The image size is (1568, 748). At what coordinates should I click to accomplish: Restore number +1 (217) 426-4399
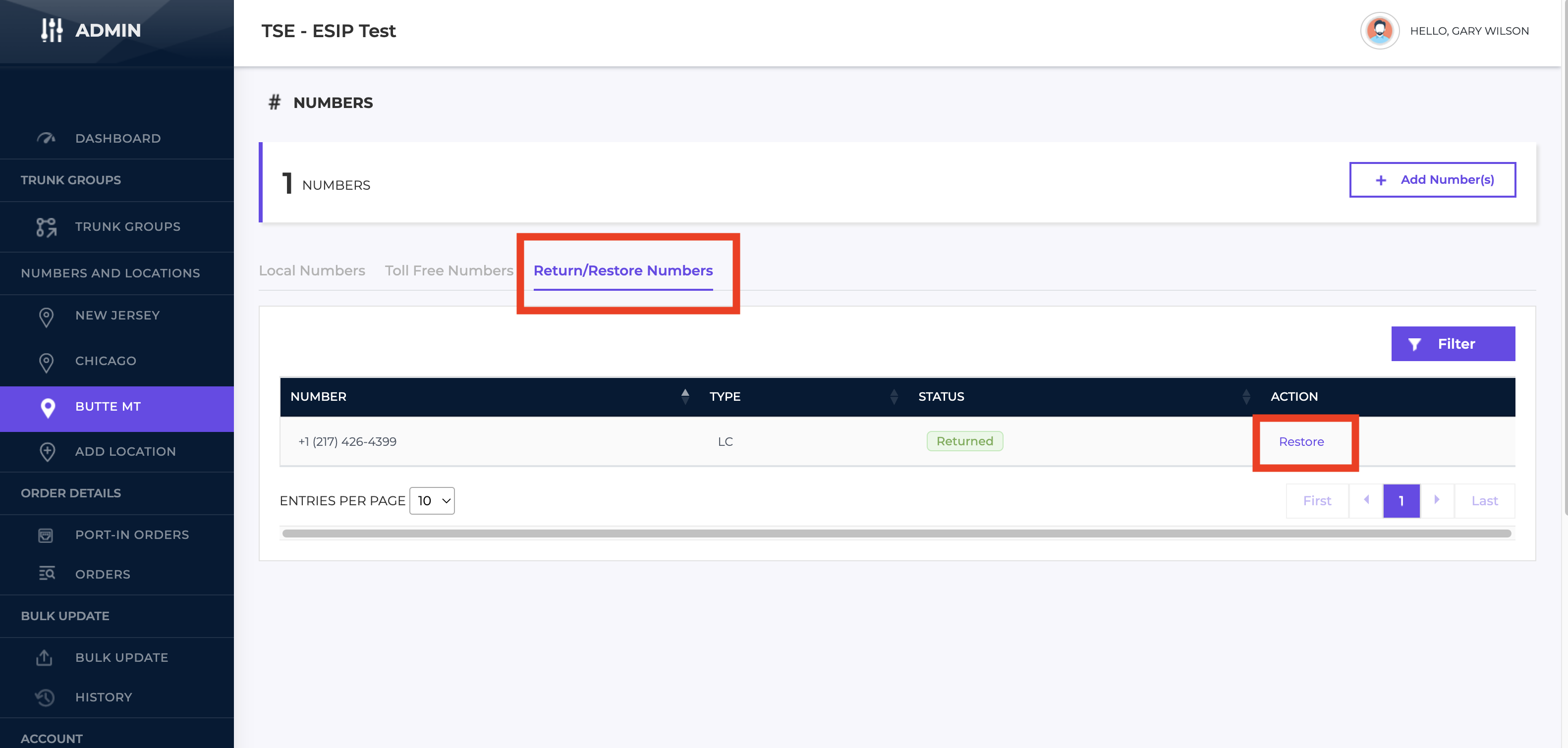point(1301,442)
